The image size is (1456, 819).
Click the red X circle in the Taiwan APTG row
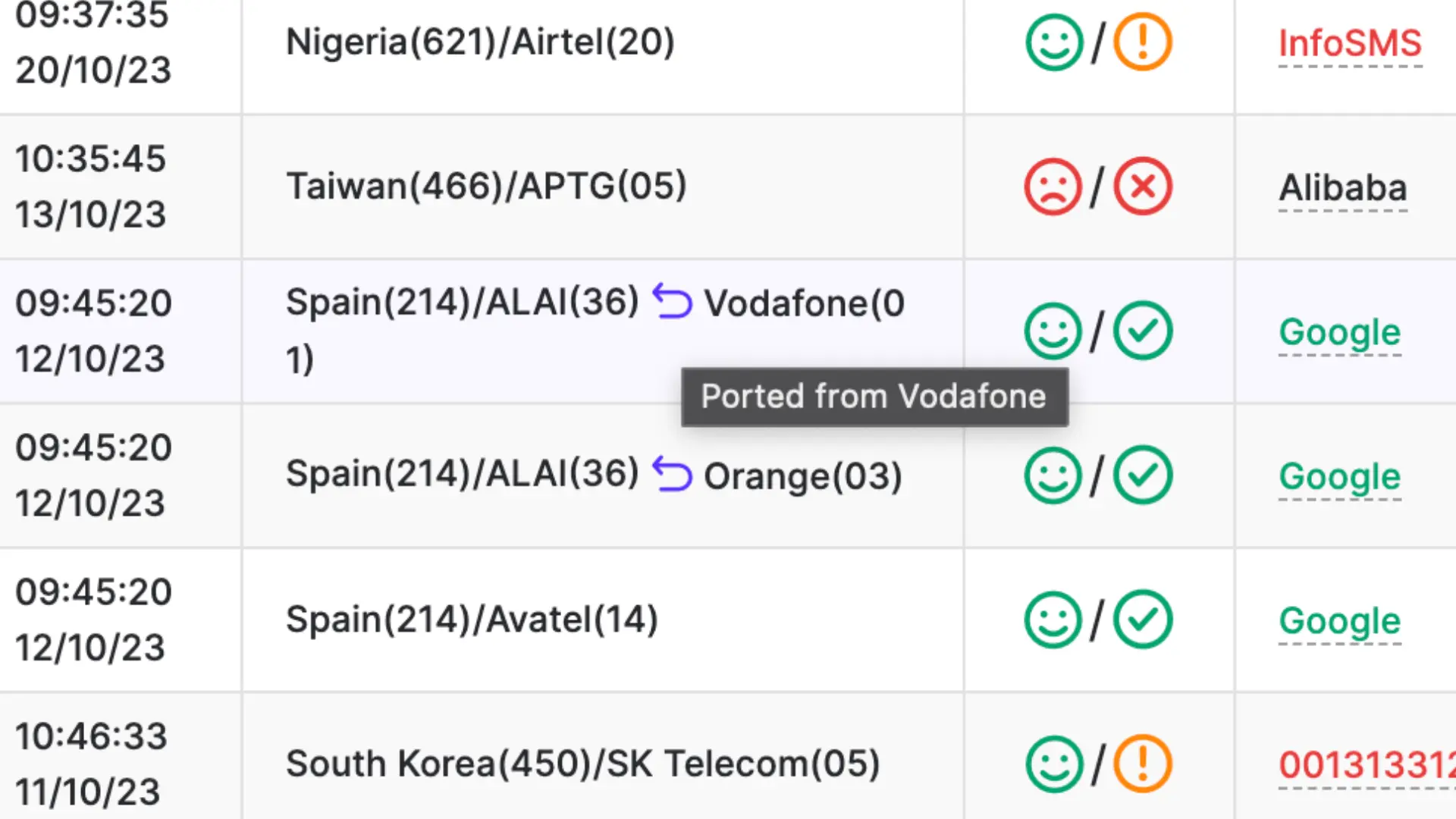(x=1143, y=187)
